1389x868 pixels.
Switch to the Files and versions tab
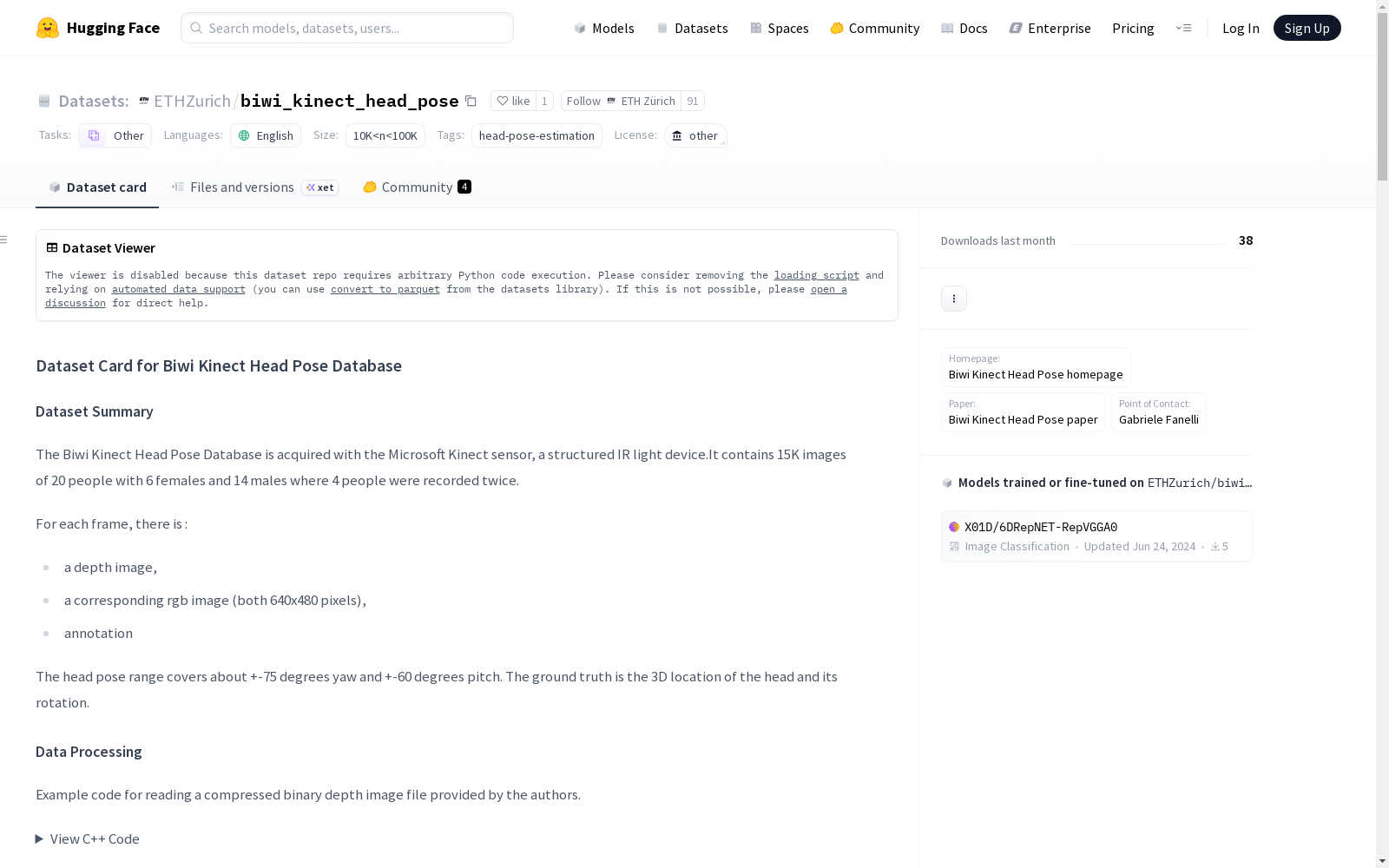coord(241,187)
